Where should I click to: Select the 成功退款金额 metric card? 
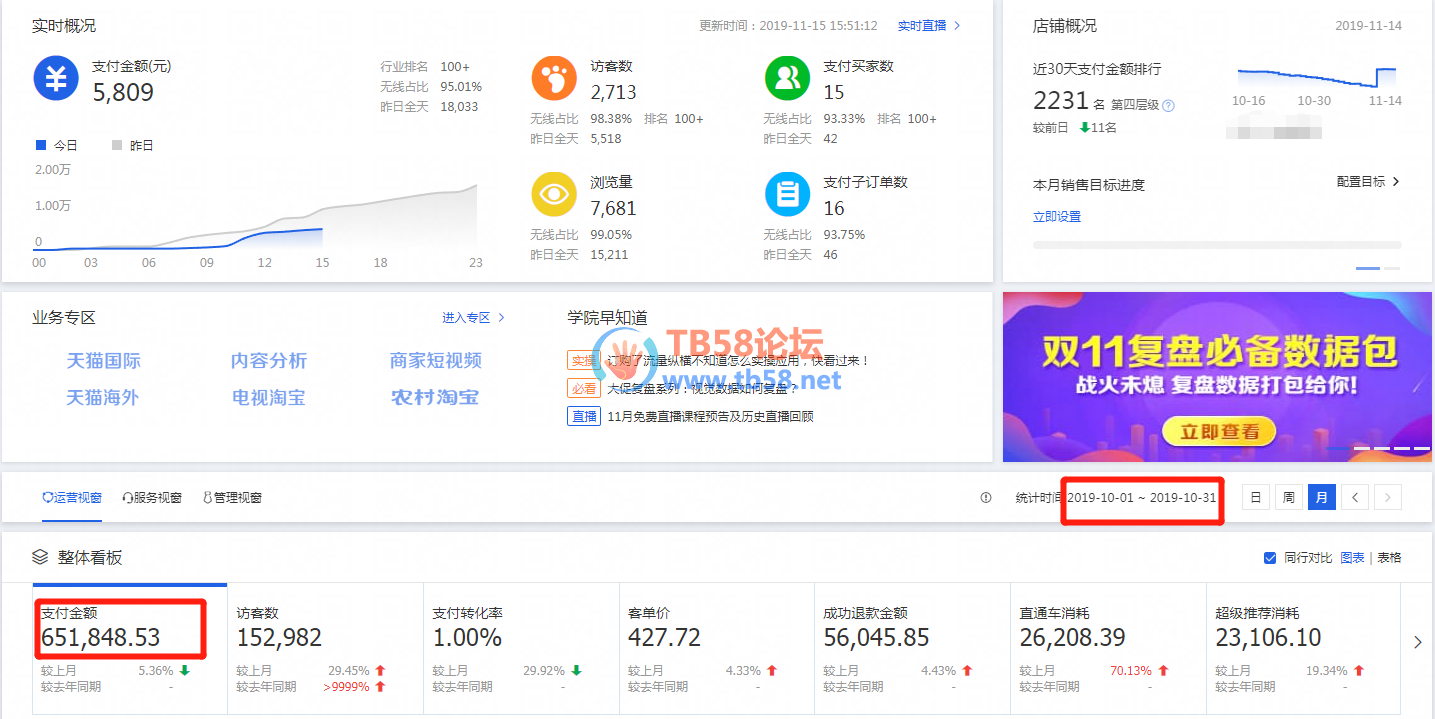point(913,649)
